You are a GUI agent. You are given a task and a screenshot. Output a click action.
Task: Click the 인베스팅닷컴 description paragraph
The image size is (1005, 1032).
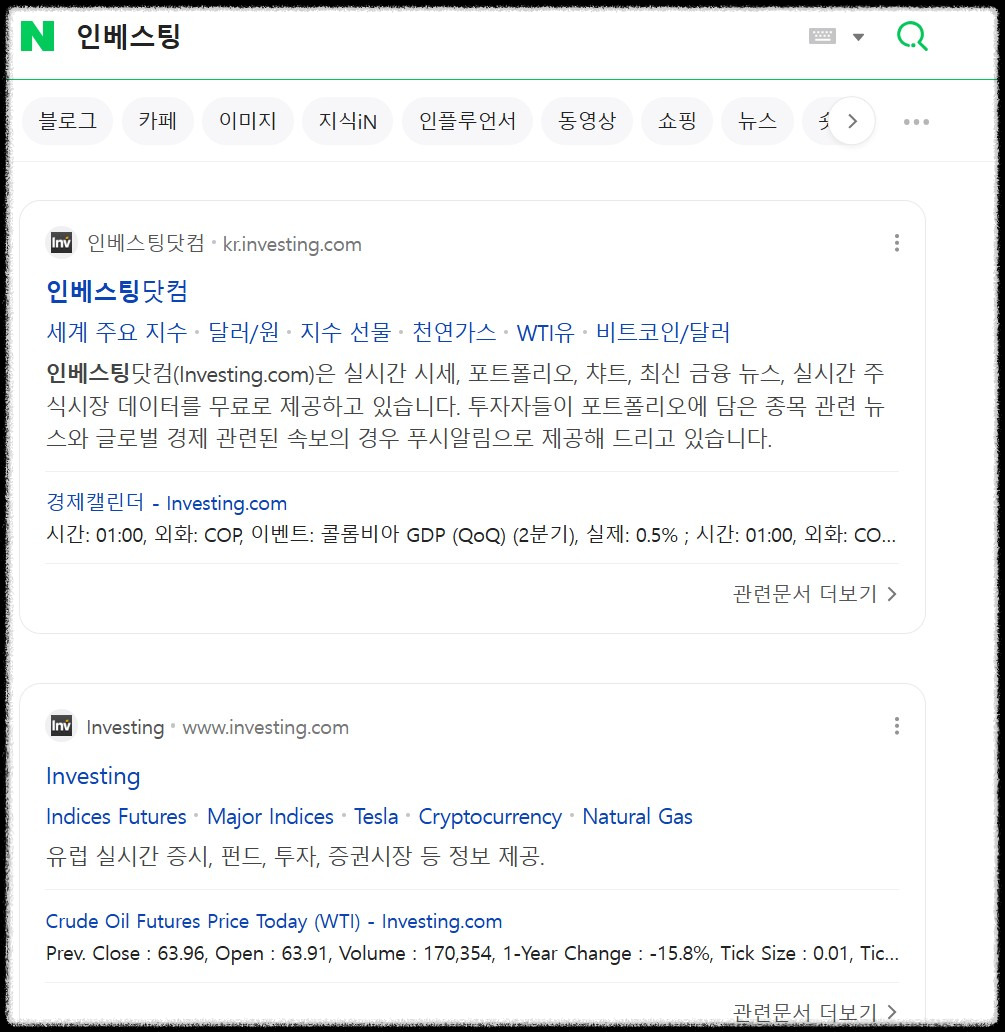[x=466, y=406]
